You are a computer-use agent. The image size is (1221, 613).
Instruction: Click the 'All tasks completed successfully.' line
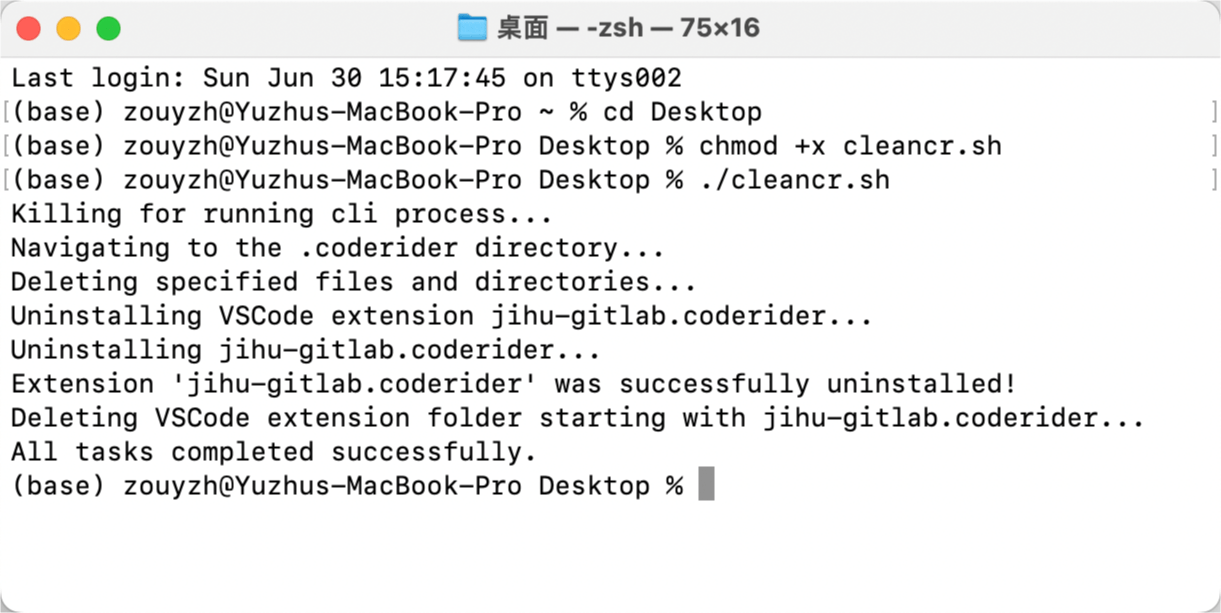point(274,452)
